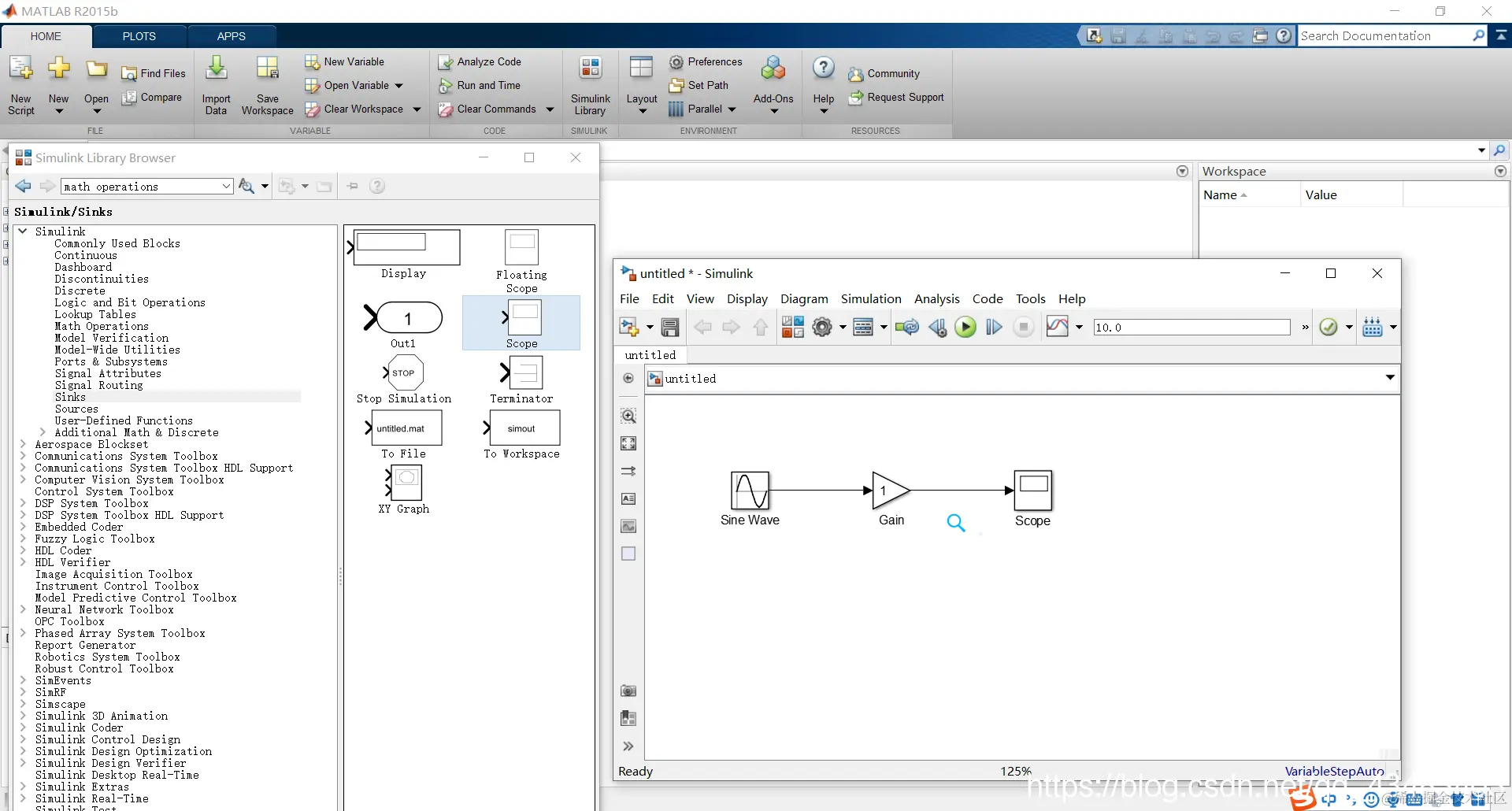Sort the Workspace by Name column

[x=1249, y=195]
